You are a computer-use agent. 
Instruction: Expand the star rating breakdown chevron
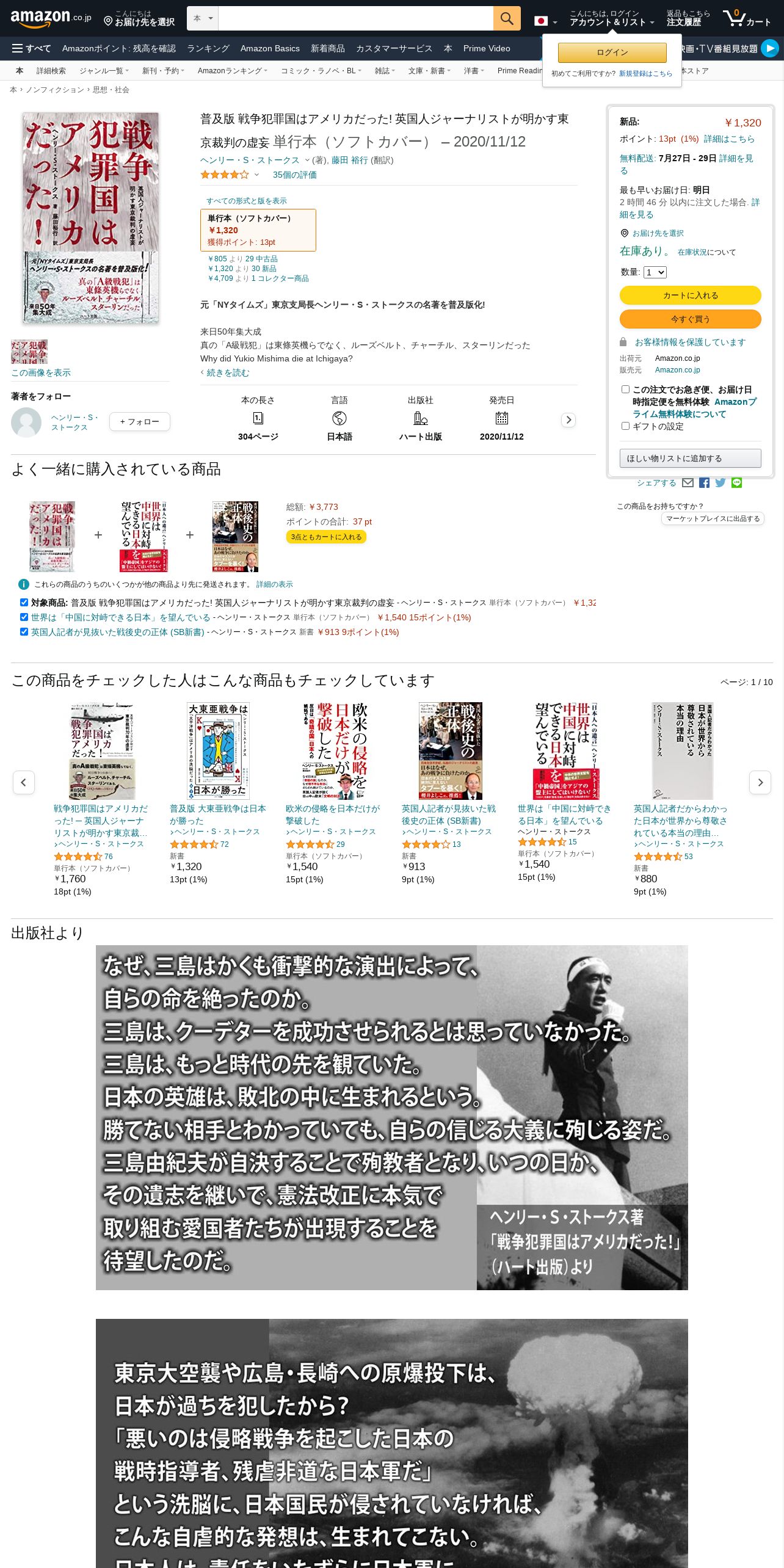coord(256,175)
